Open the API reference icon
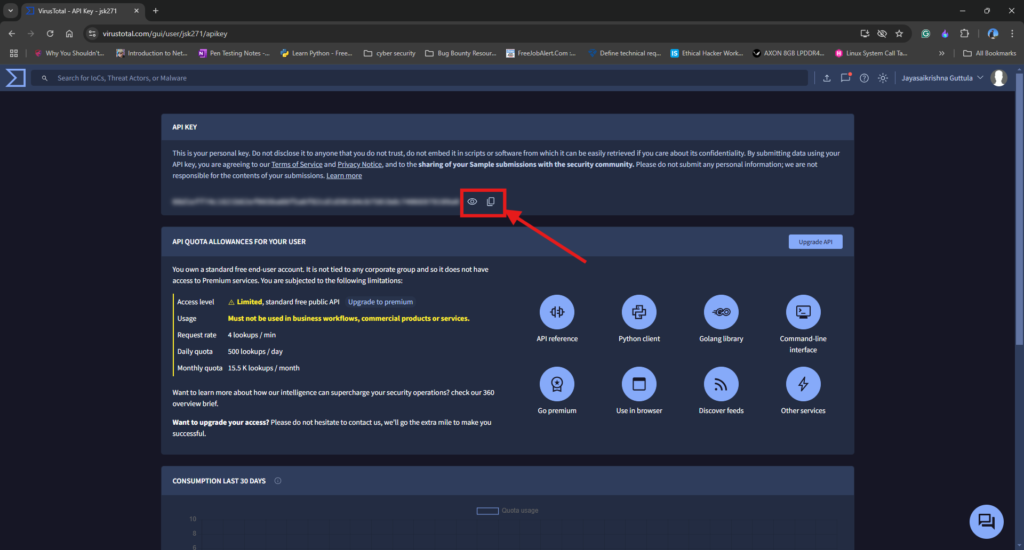The image size is (1024, 550). [x=557, y=312]
